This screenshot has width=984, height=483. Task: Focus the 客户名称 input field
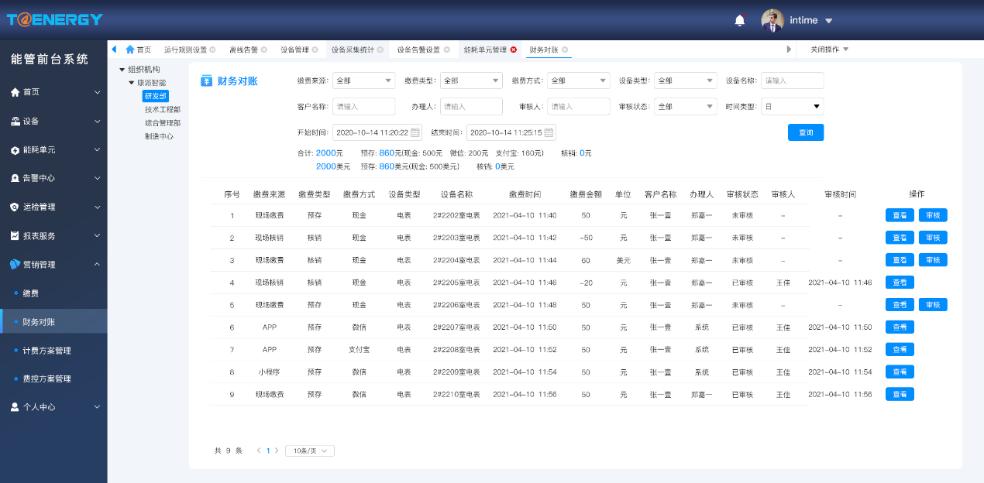coord(363,107)
